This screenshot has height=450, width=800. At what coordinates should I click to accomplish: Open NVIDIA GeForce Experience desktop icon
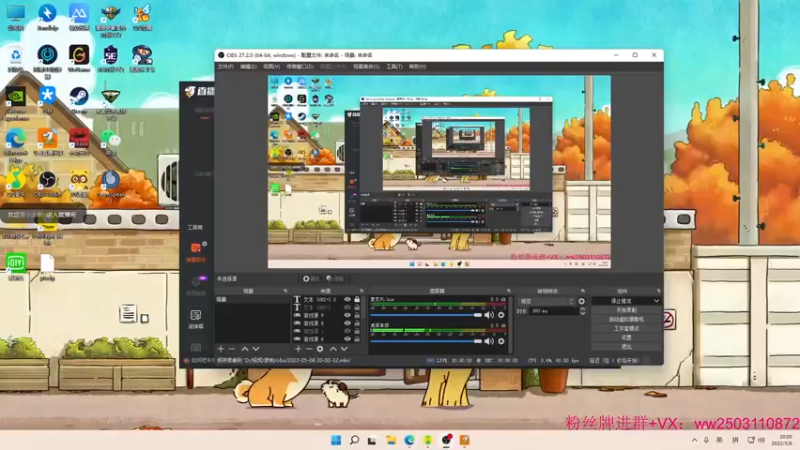[16, 104]
